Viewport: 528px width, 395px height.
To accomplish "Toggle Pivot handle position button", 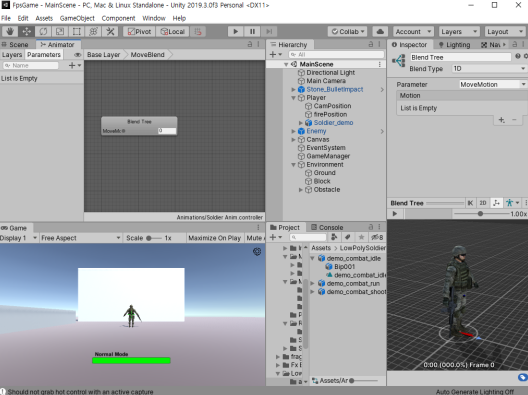I will [139, 32].
